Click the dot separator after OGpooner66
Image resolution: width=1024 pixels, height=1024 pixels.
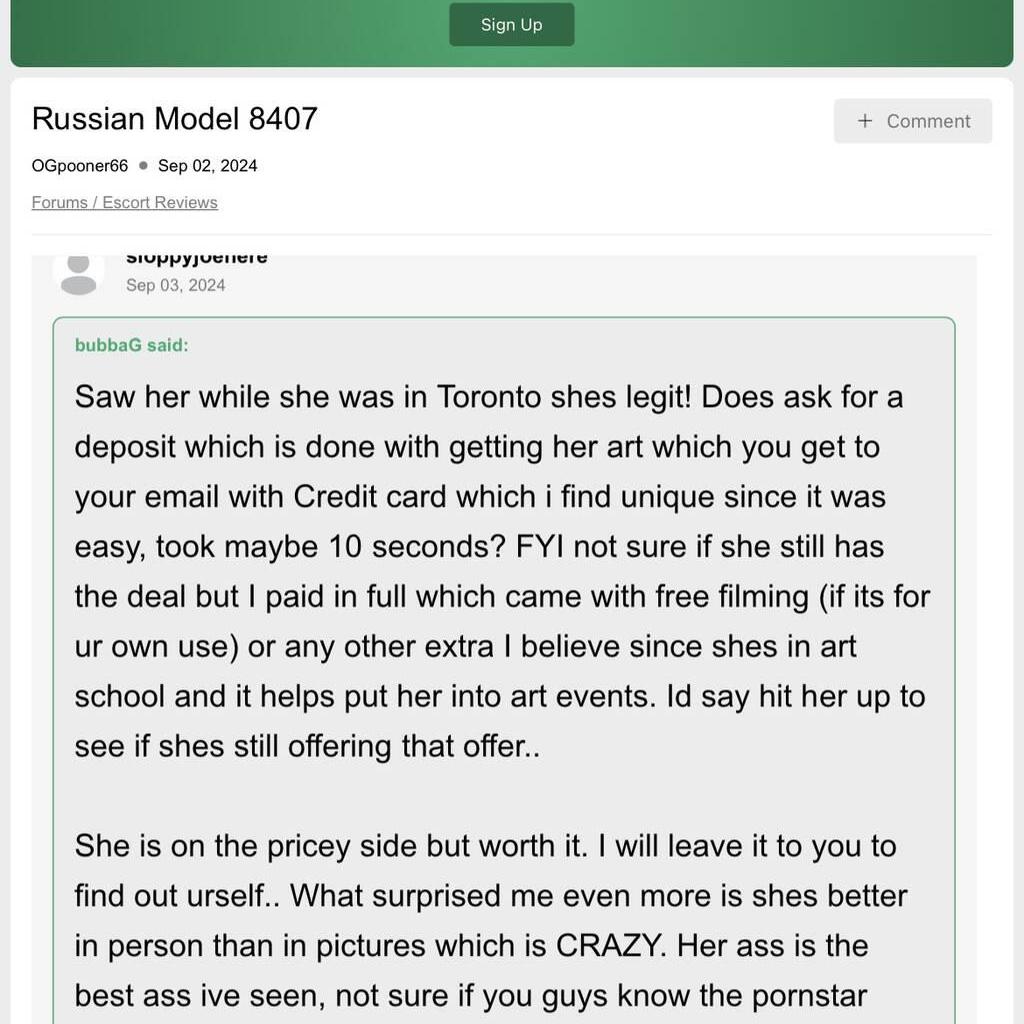click(143, 166)
